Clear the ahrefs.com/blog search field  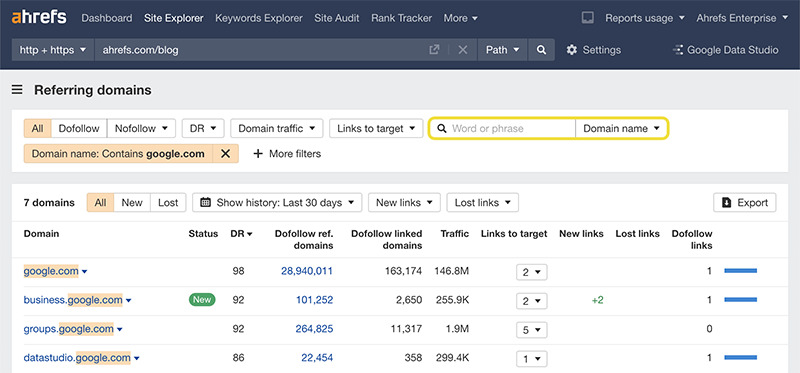463,50
